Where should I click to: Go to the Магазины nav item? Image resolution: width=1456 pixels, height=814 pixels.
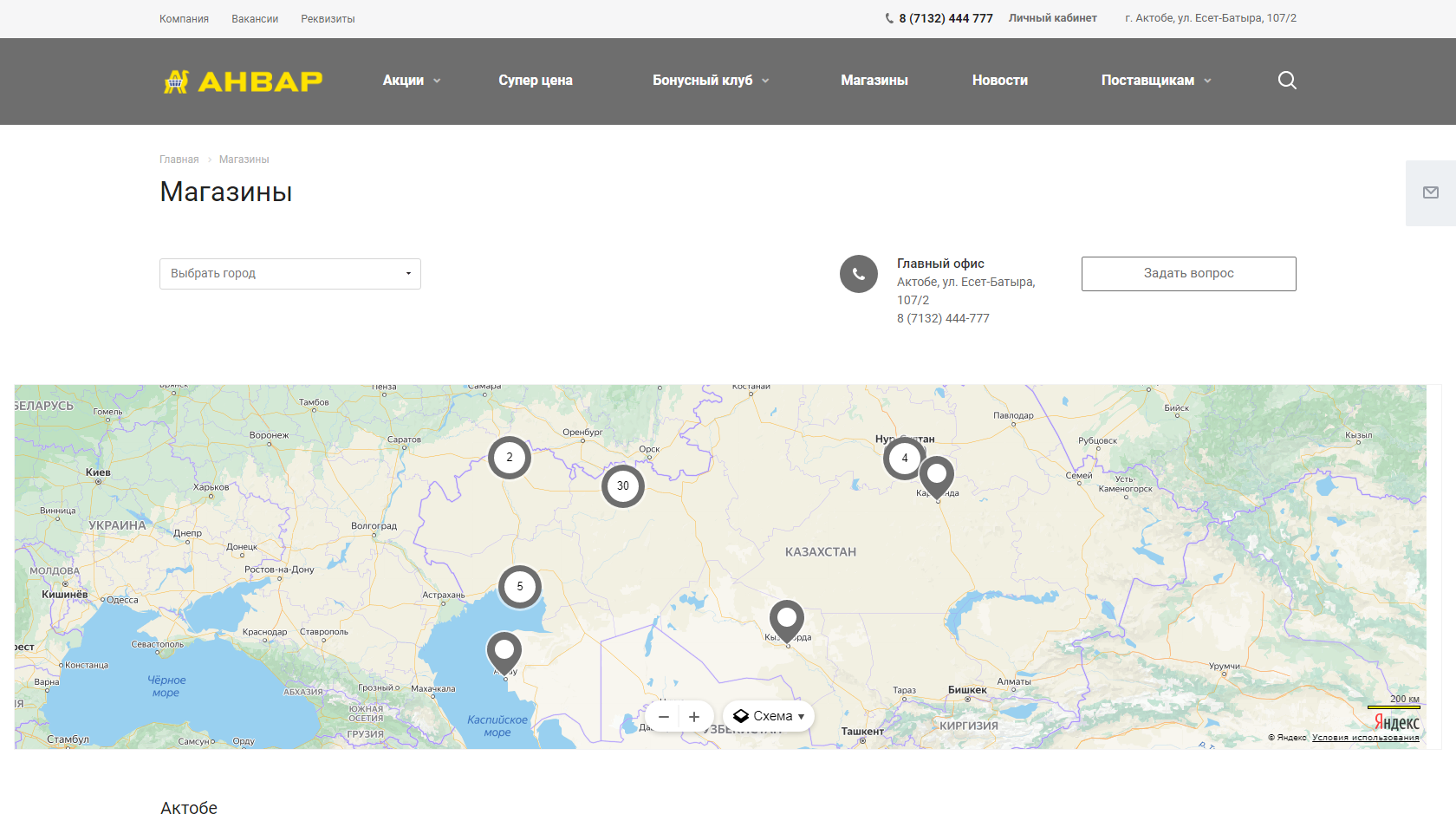point(874,81)
